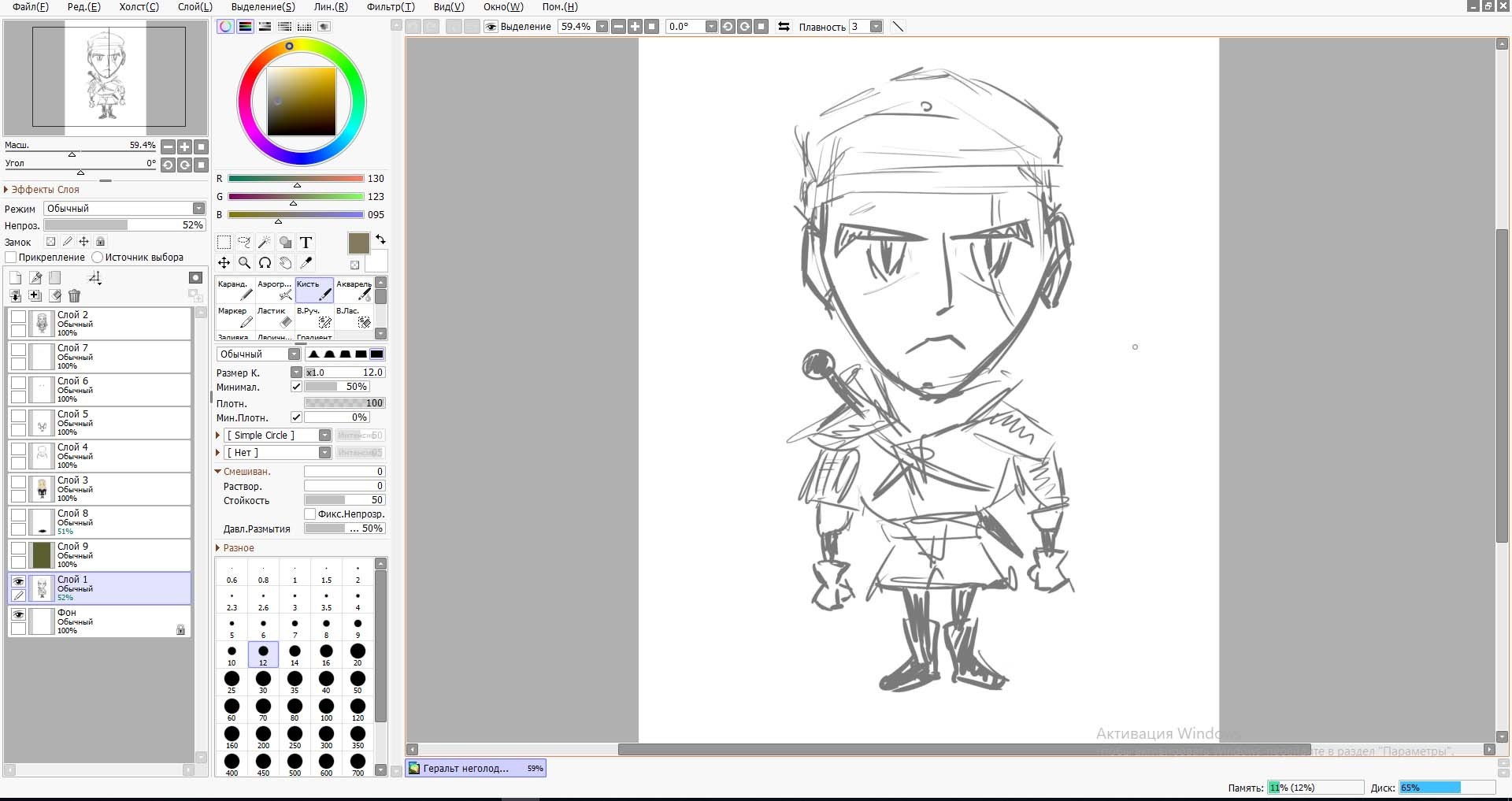Open the Плавность stabilizer dropdown
The height and width of the screenshot is (801, 1512).
[x=876, y=27]
